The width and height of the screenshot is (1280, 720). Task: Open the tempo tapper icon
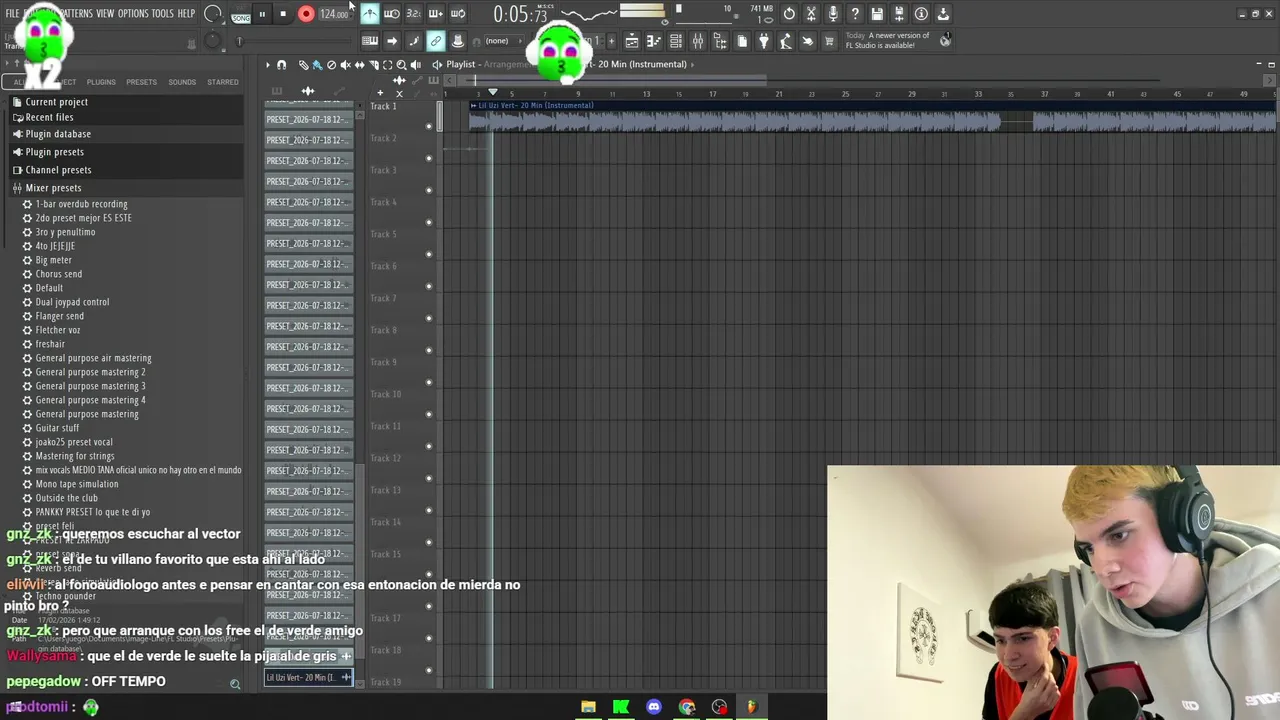(786, 41)
